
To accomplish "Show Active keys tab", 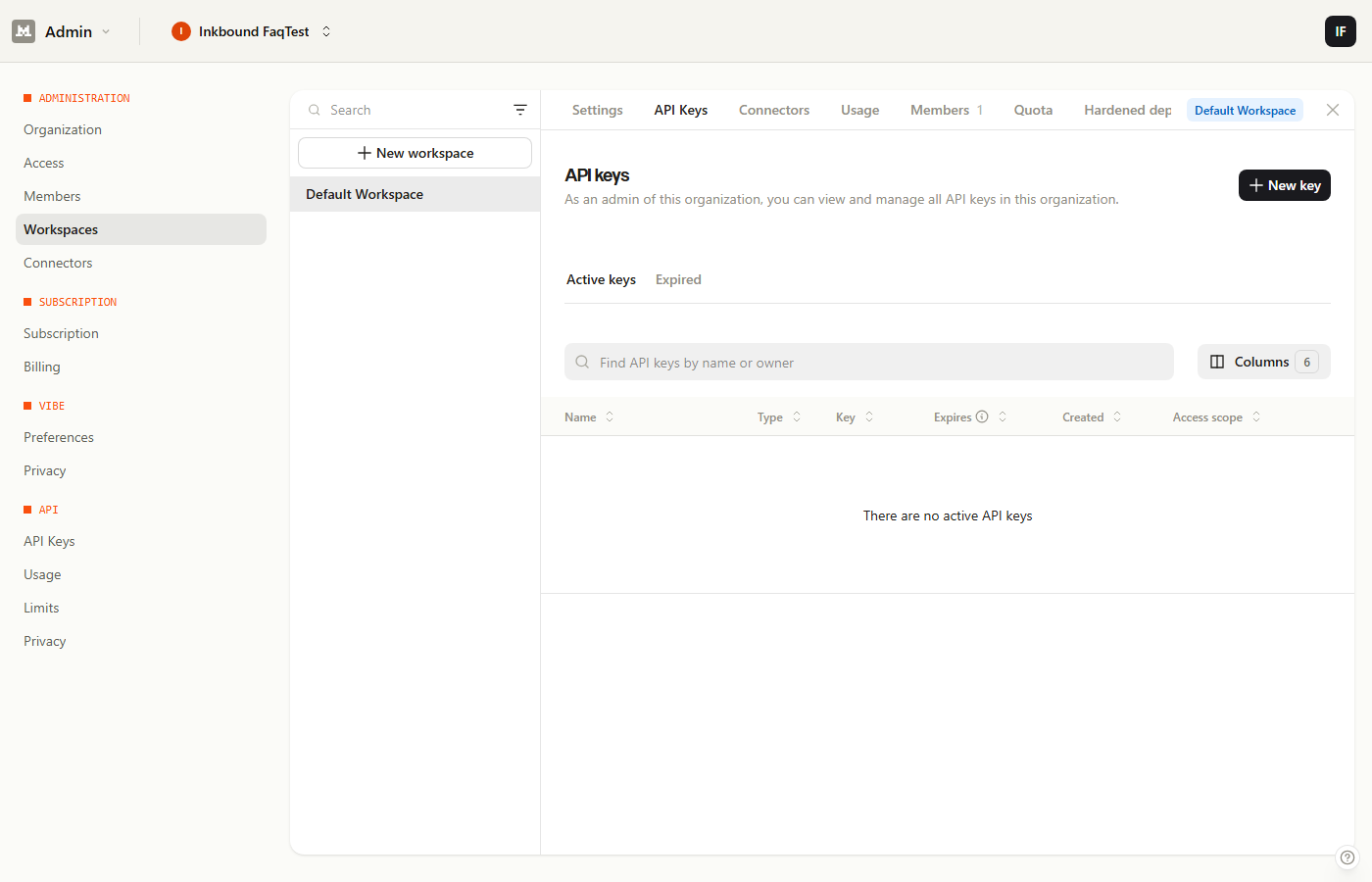I will [601, 279].
